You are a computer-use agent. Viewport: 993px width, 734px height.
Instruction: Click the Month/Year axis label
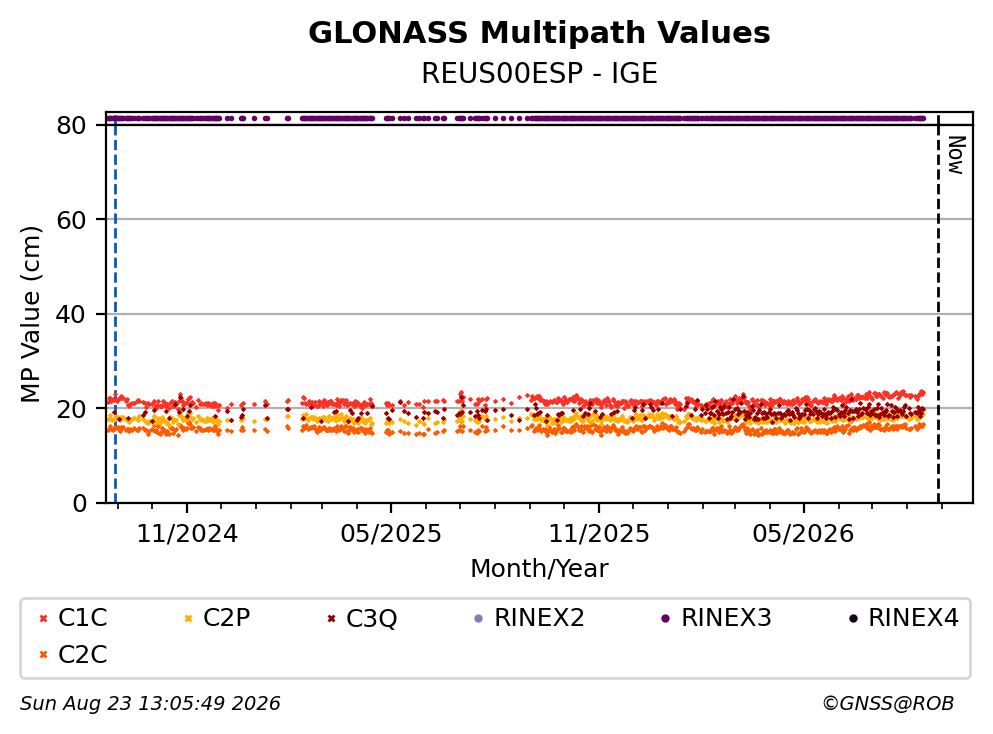click(539, 569)
